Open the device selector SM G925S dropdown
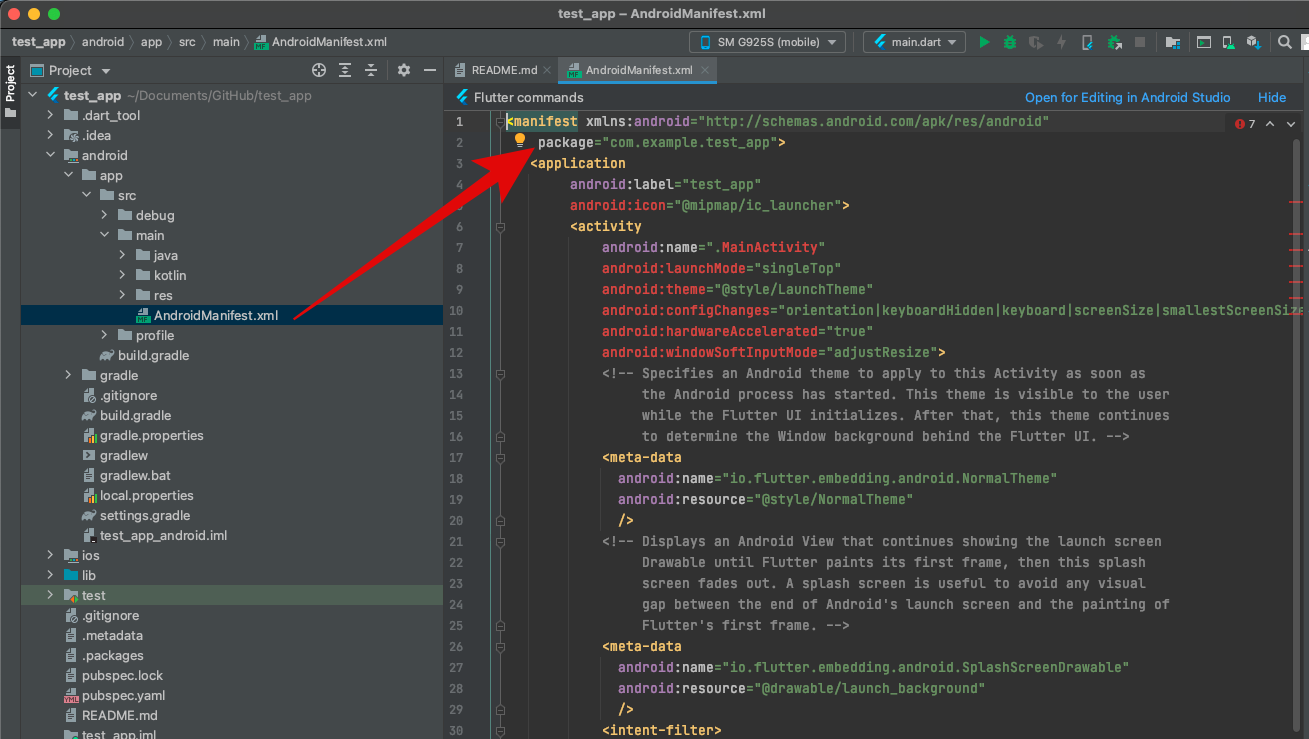 coord(767,42)
